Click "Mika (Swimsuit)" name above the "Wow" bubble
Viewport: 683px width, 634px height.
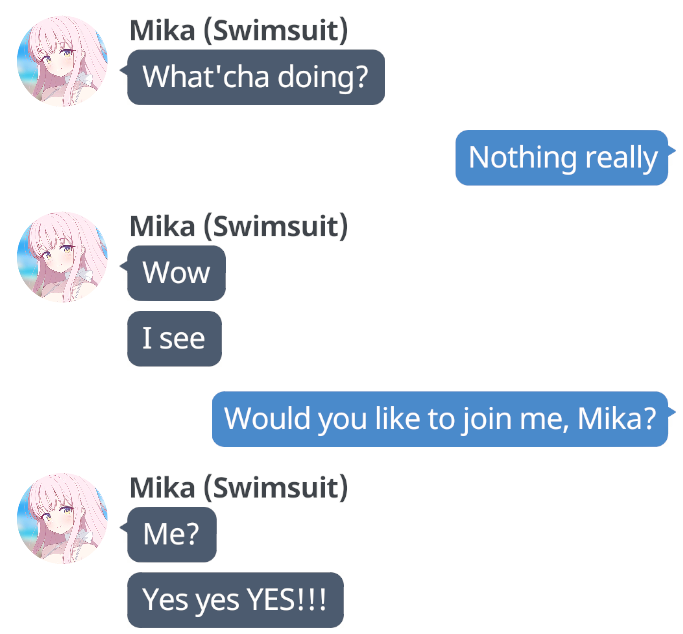tap(239, 227)
